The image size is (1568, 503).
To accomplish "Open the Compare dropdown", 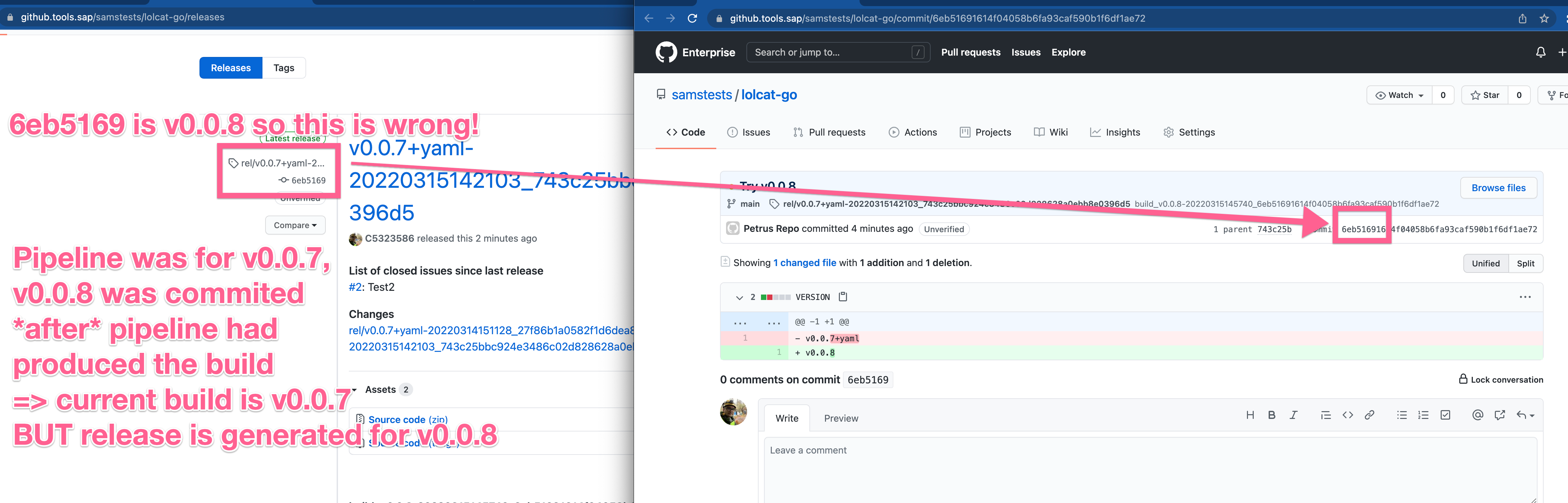I will pos(295,225).
